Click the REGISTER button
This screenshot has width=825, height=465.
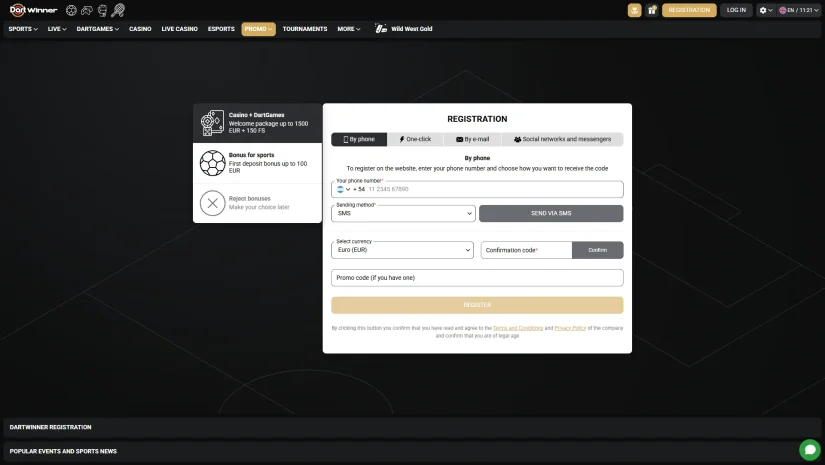477,305
